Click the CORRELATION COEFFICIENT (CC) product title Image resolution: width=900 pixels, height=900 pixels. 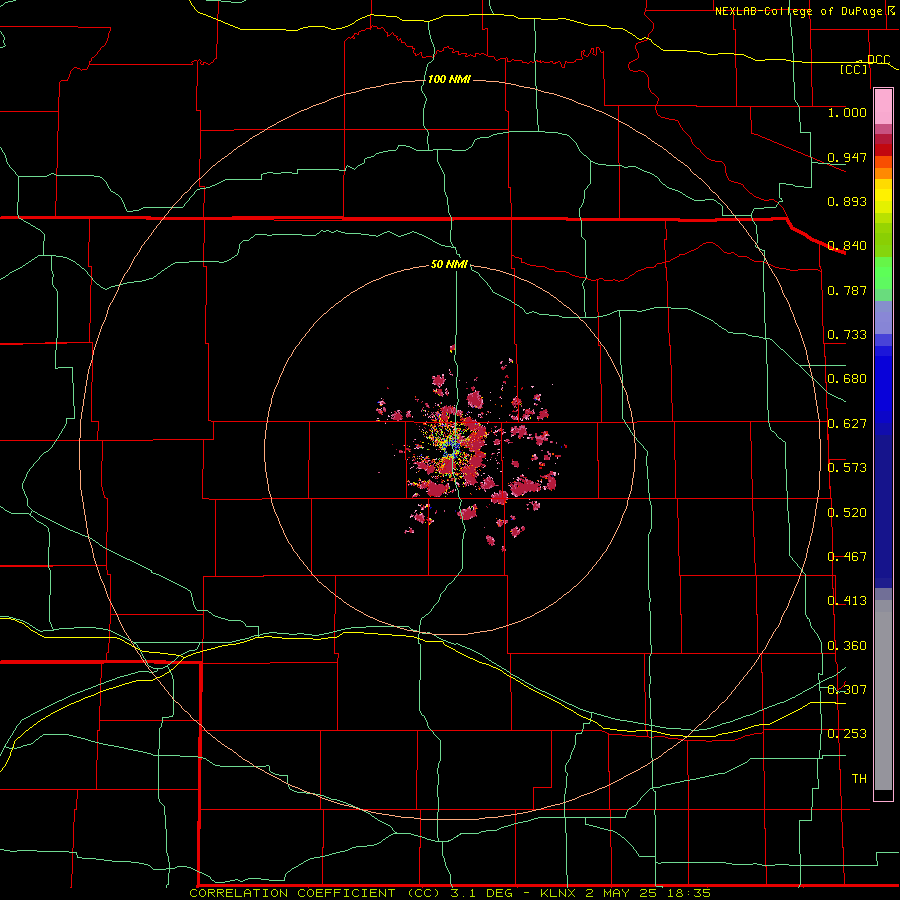(315, 893)
